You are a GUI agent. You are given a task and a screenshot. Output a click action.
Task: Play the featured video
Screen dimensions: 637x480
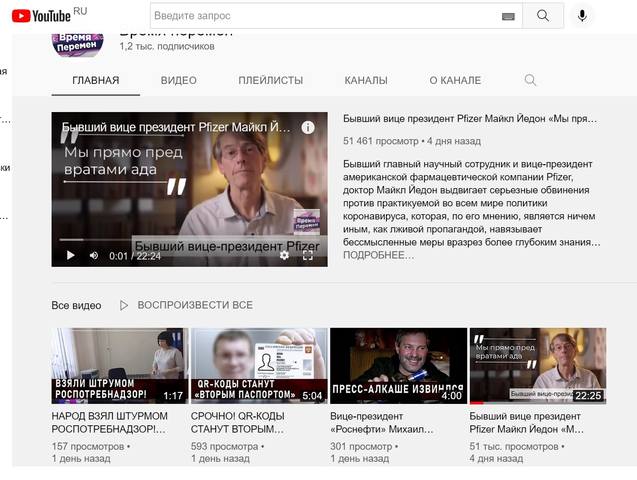[70, 255]
